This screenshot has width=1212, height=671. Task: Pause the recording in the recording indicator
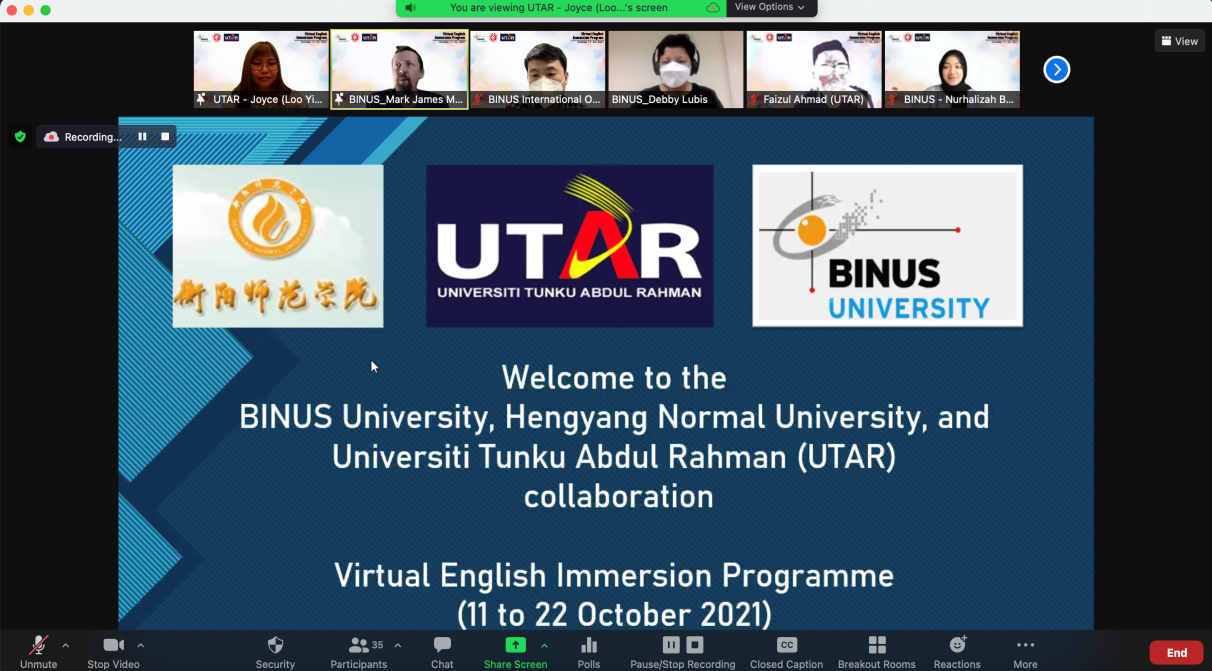142,137
